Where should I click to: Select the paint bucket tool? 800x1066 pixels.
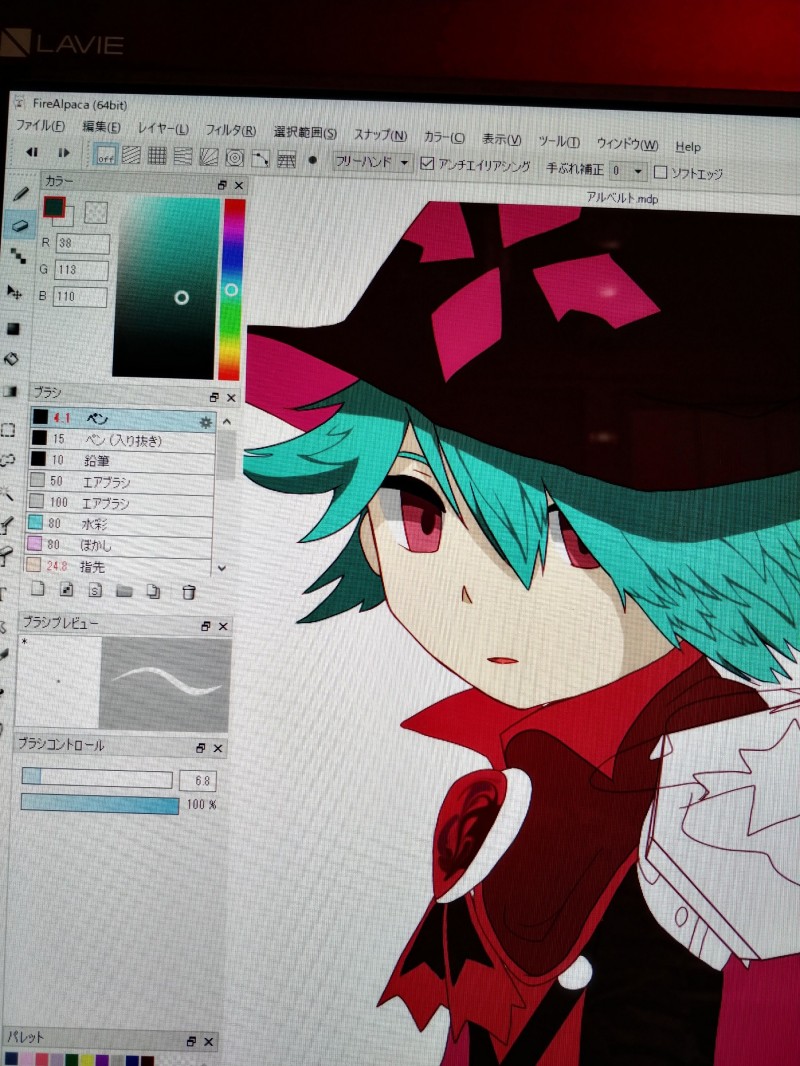click(12, 359)
